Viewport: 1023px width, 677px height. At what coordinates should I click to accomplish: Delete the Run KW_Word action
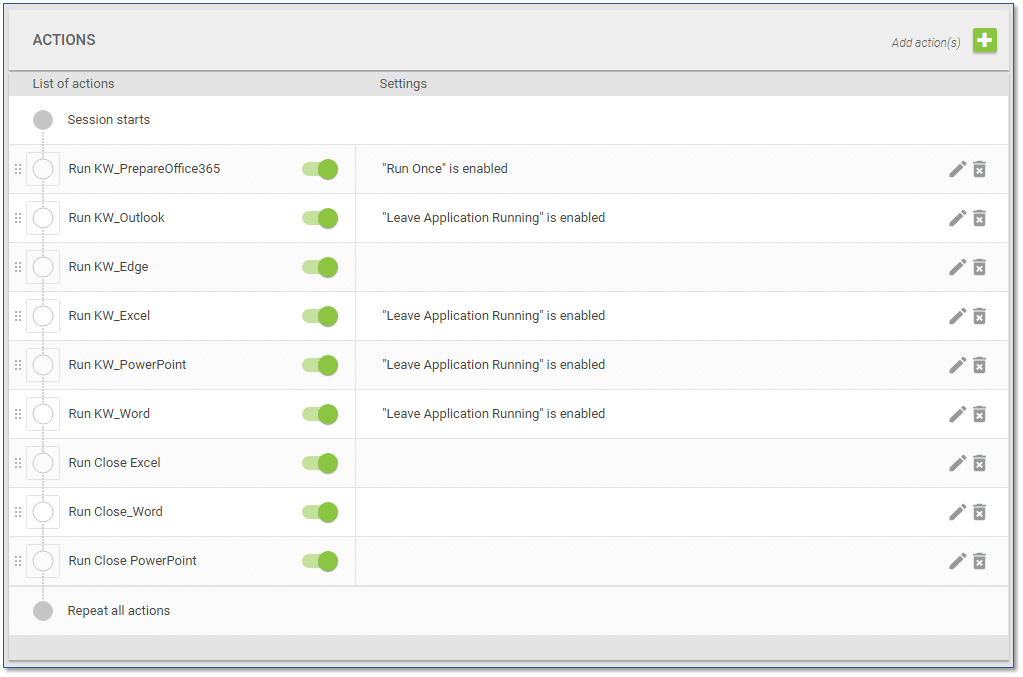point(979,414)
